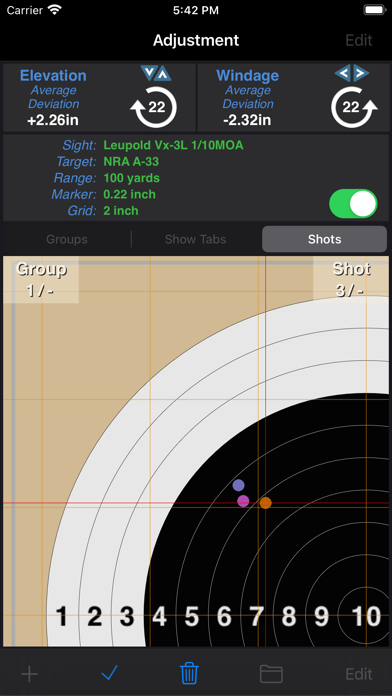Tap the blue checkmark icon
This screenshot has height=696, width=392.
109,674
